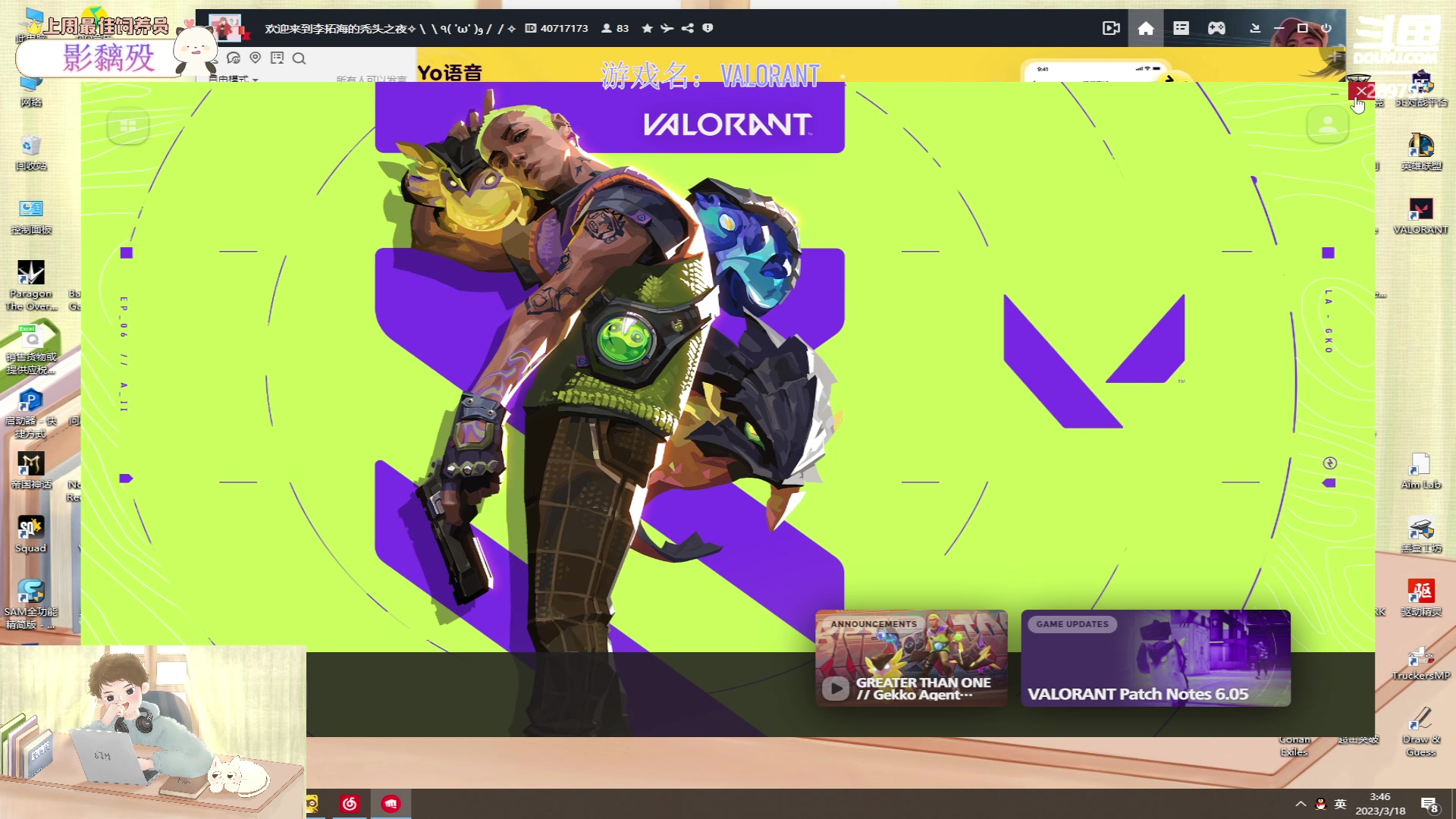This screenshot has height=819, width=1456.
Task: Click the video camera recording icon
Action: pos(1111,28)
